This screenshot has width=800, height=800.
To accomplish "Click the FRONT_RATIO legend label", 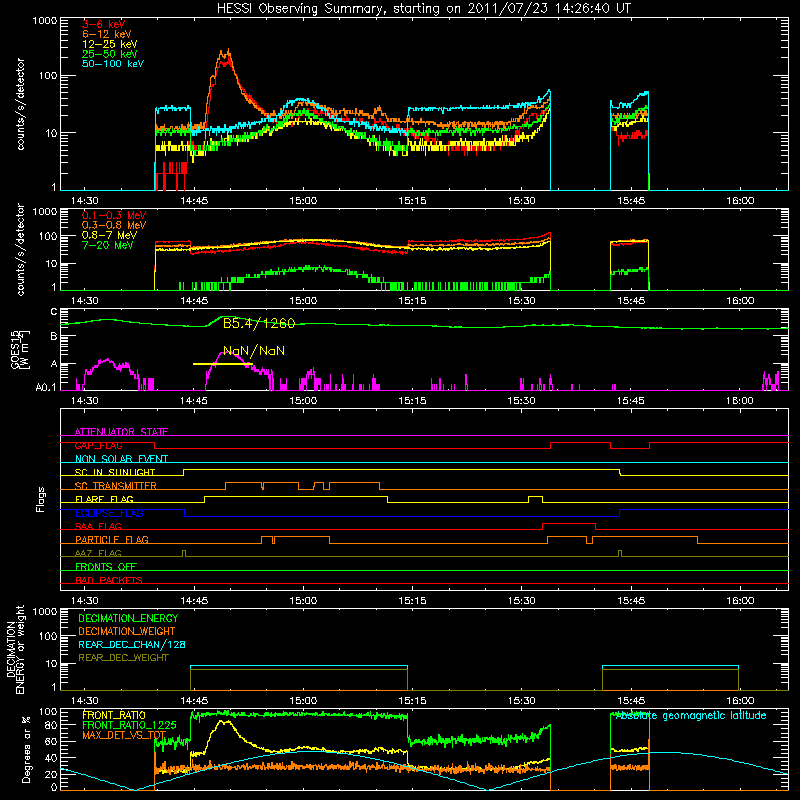I will coord(114,715).
